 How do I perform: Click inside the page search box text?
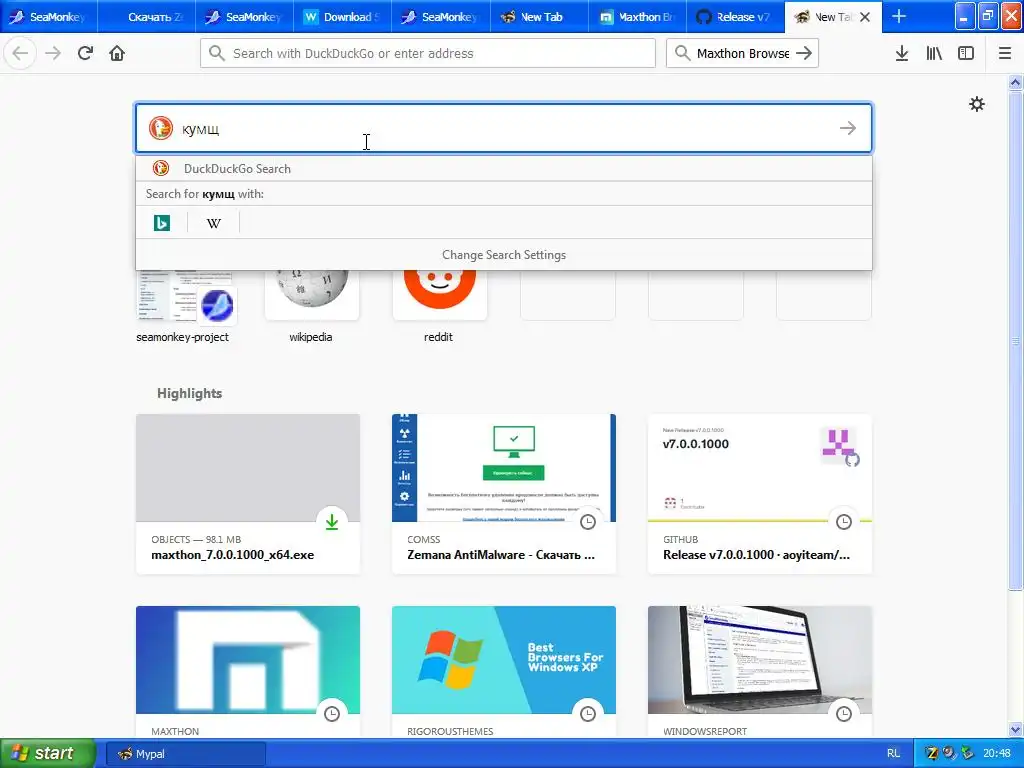click(x=503, y=128)
